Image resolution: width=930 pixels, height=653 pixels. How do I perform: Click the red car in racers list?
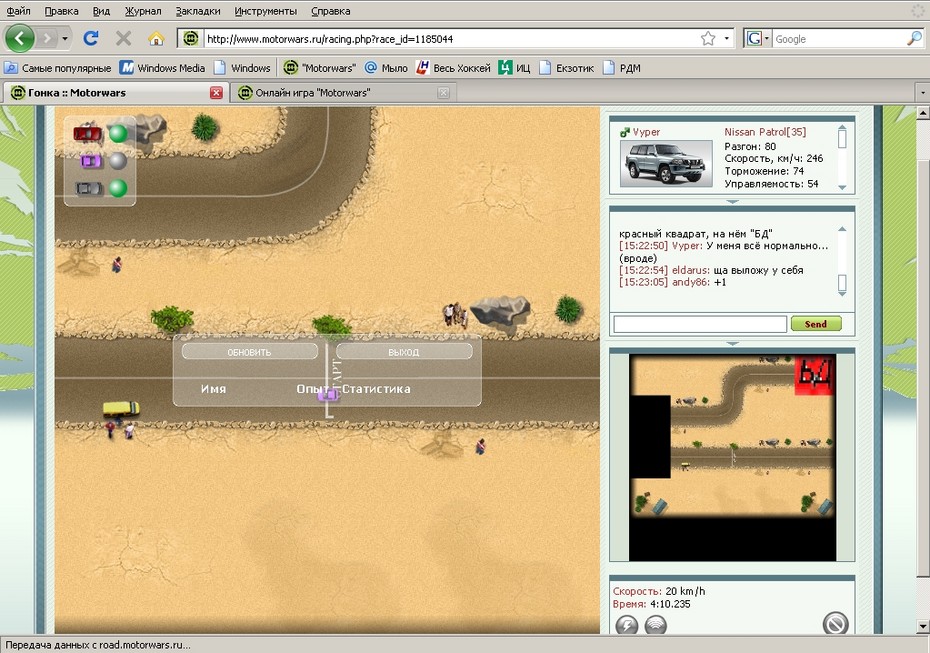click(87, 133)
